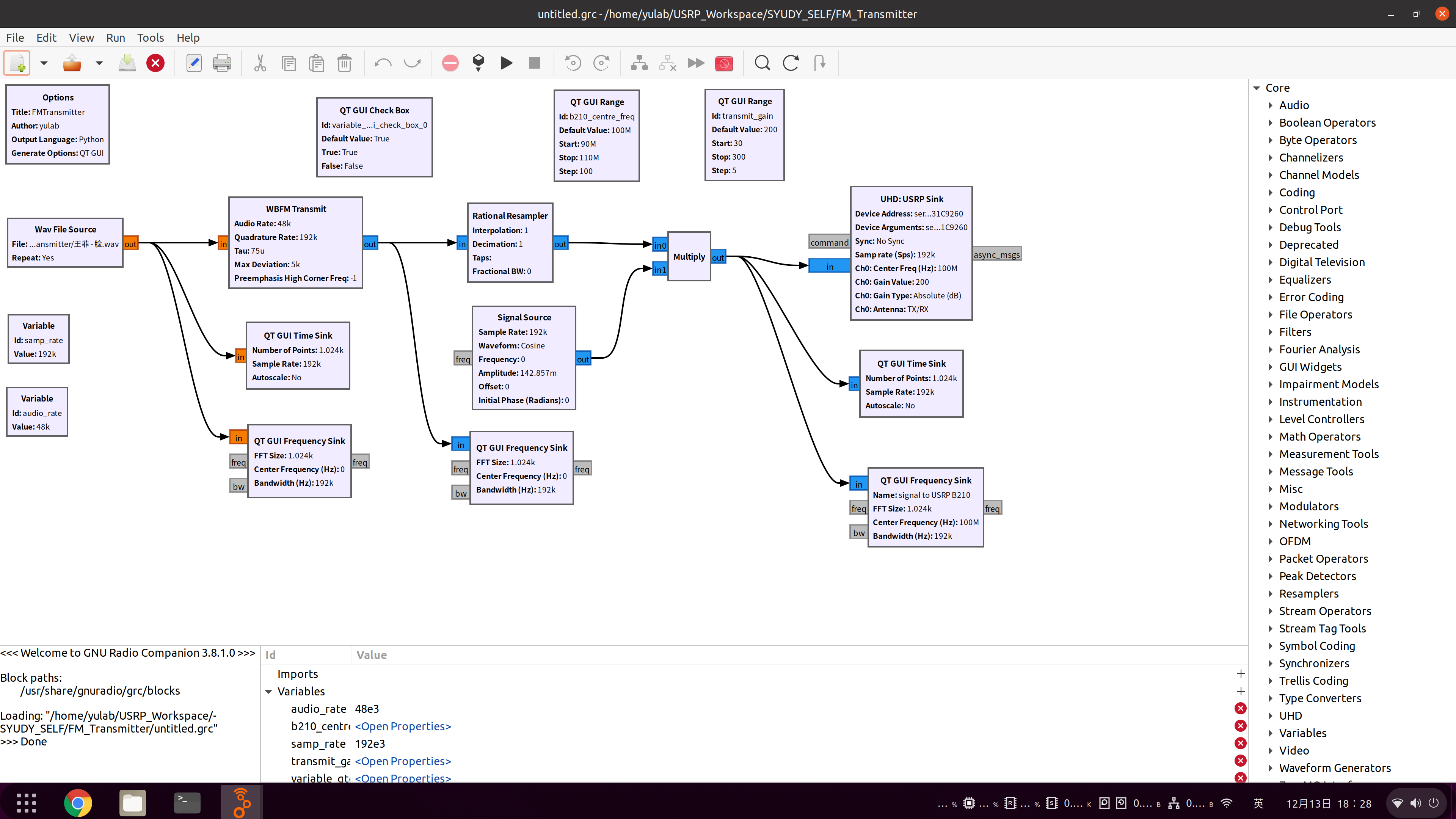Click the Run/Play flowgraph button
The width and height of the screenshot is (1456, 819).
[506, 63]
